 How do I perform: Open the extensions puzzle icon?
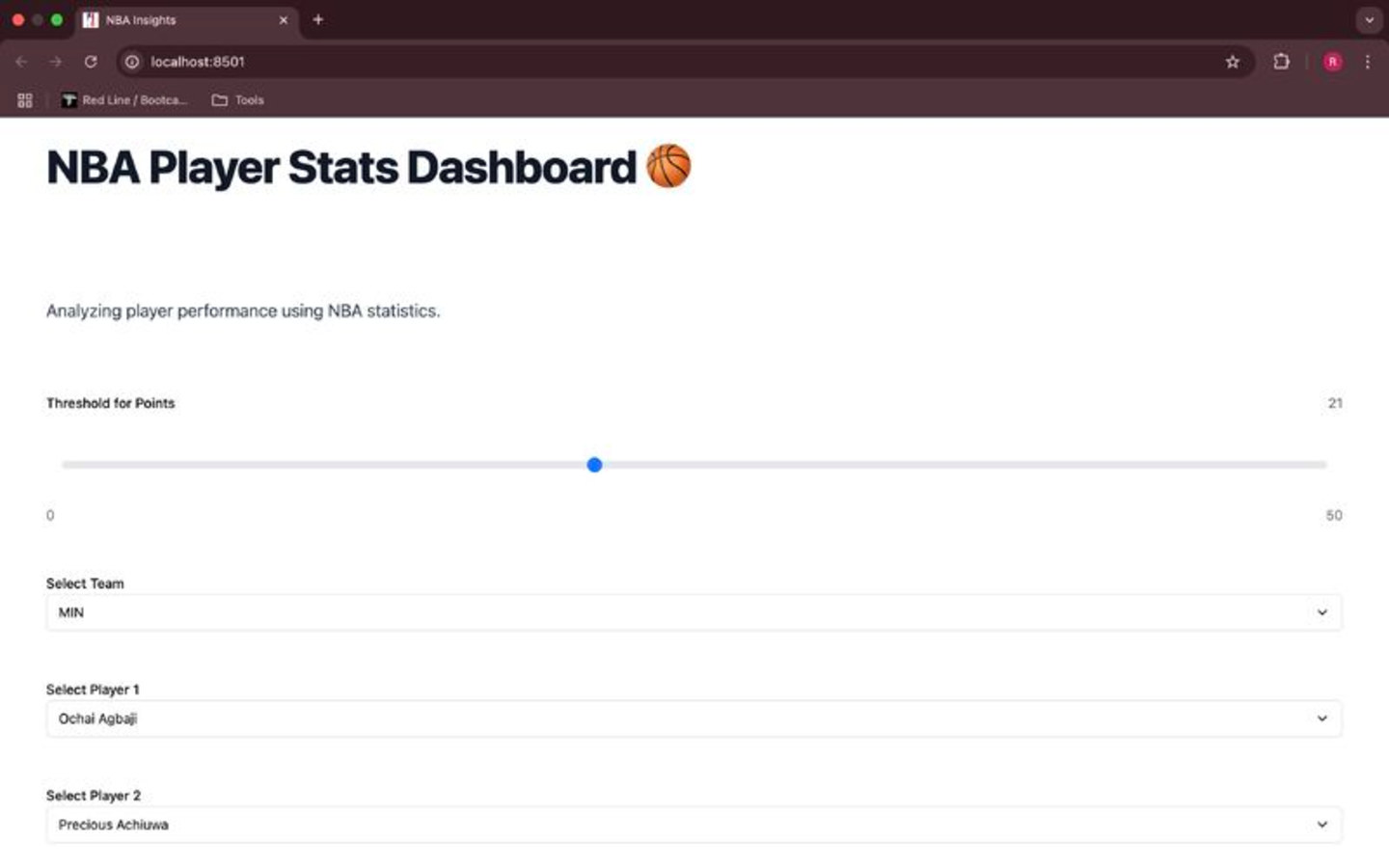coord(1281,62)
